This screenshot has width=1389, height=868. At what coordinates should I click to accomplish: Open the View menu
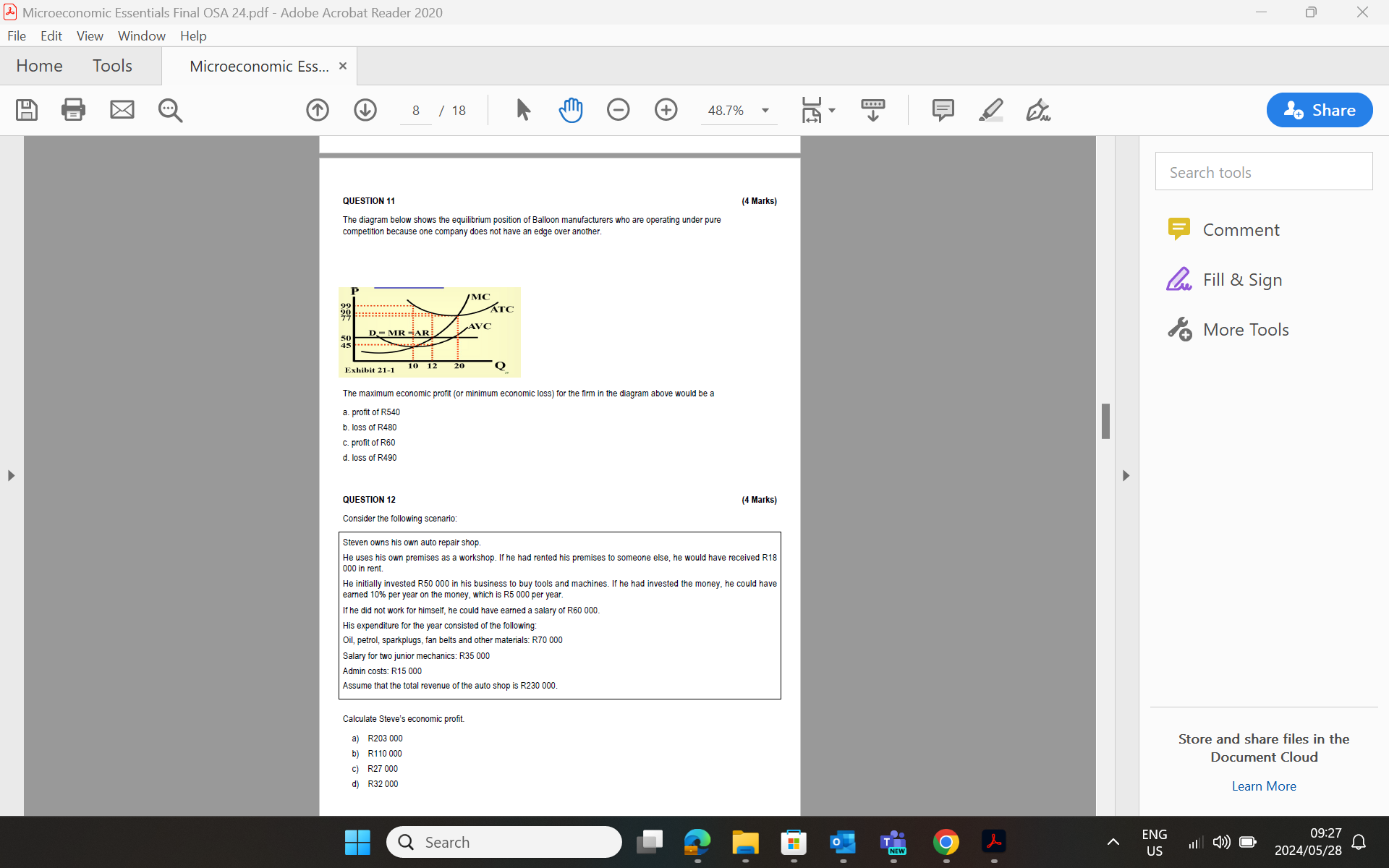tap(89, 35)
